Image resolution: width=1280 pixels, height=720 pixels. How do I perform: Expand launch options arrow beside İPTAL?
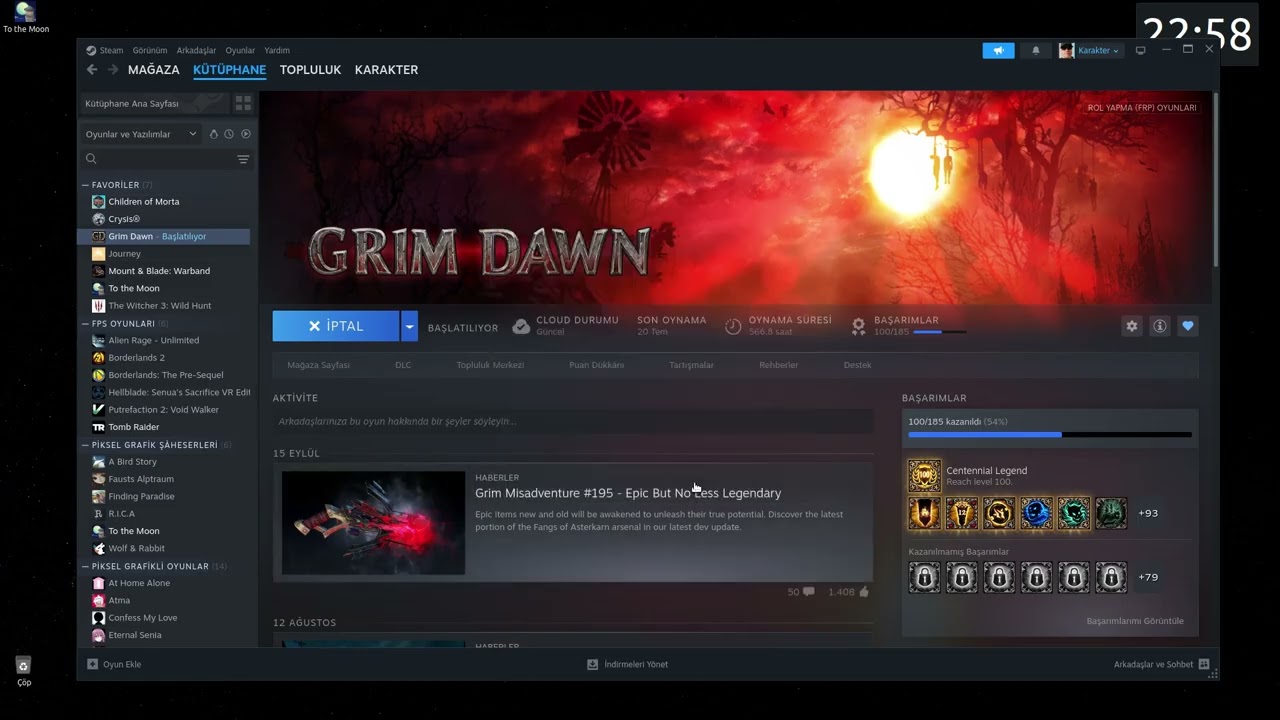(409, 326)
